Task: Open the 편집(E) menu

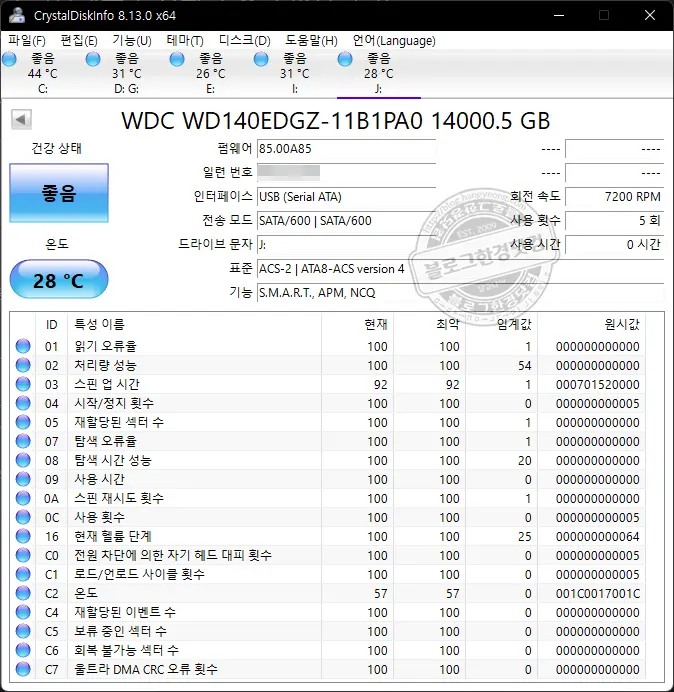Action: pos(79,41)
